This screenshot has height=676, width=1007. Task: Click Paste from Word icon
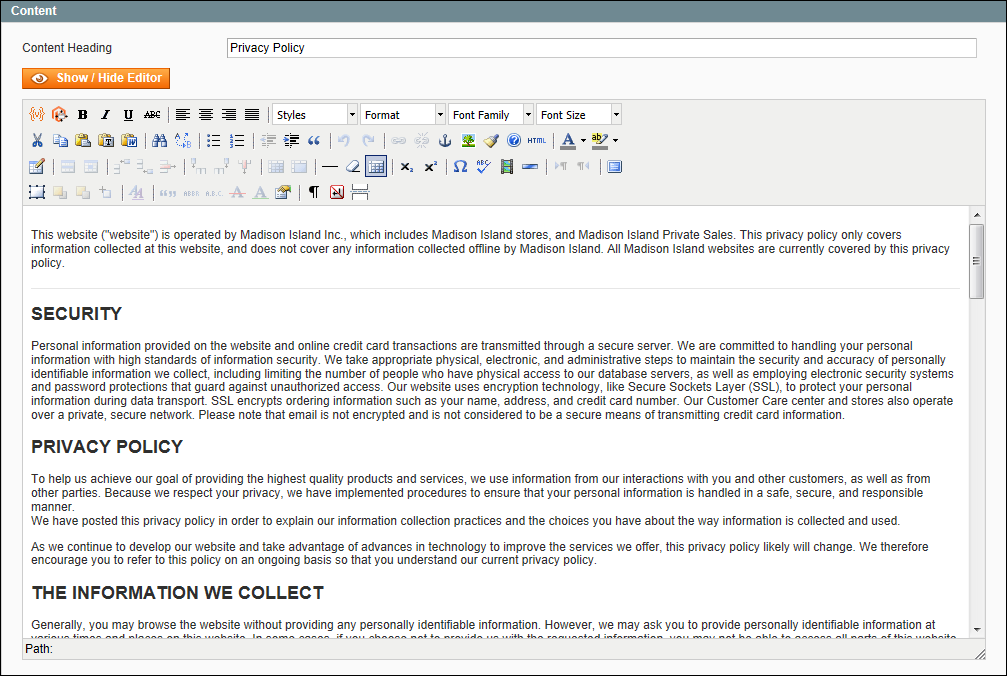[x=129, y=140]
